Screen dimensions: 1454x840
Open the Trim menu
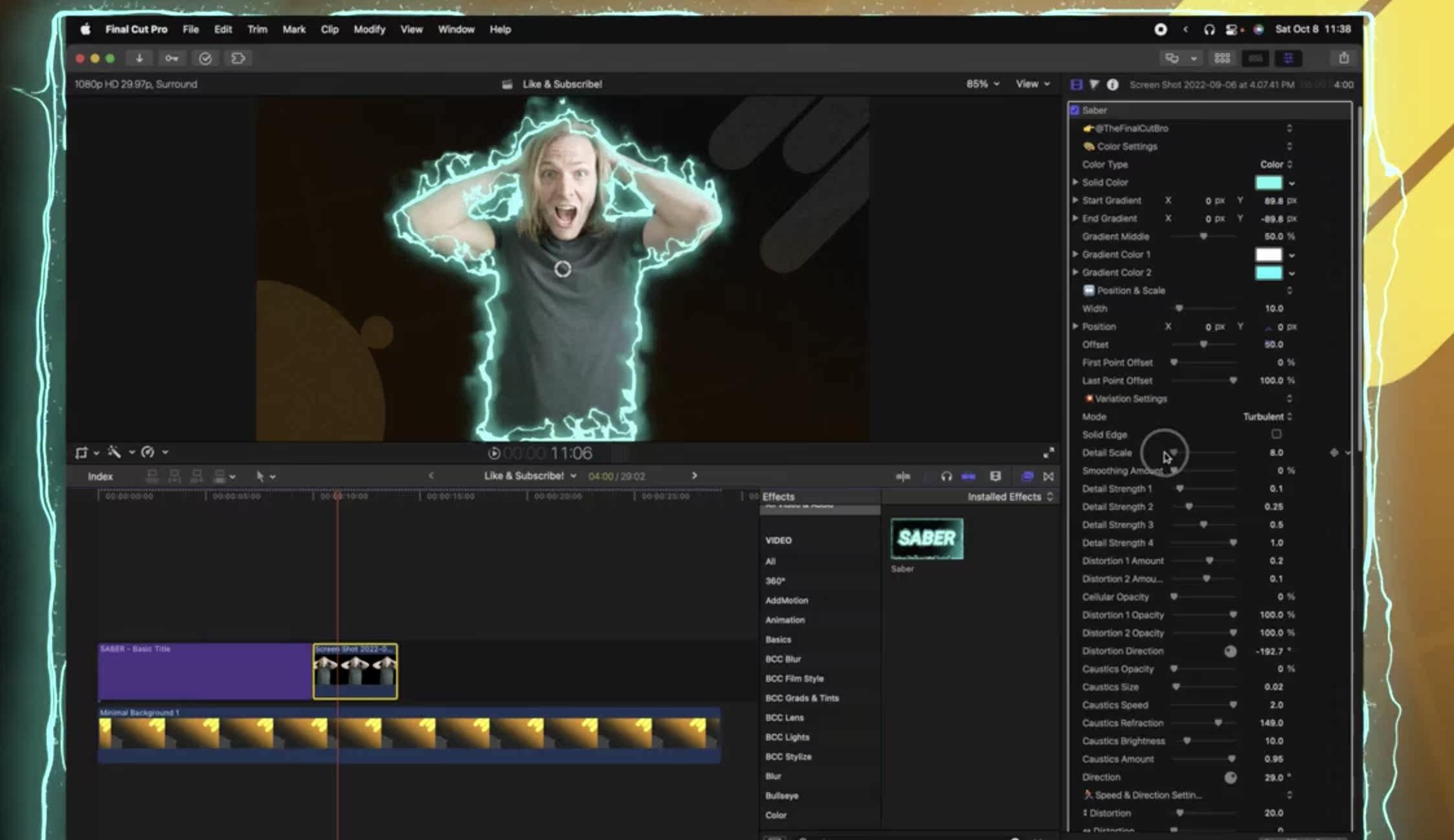(x=257, y=29)
